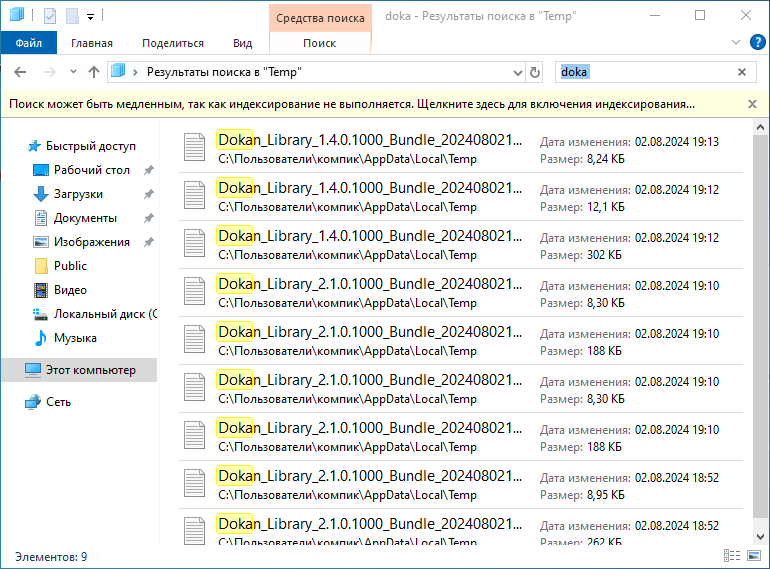Click the Сеть network icon

point(33,402)
